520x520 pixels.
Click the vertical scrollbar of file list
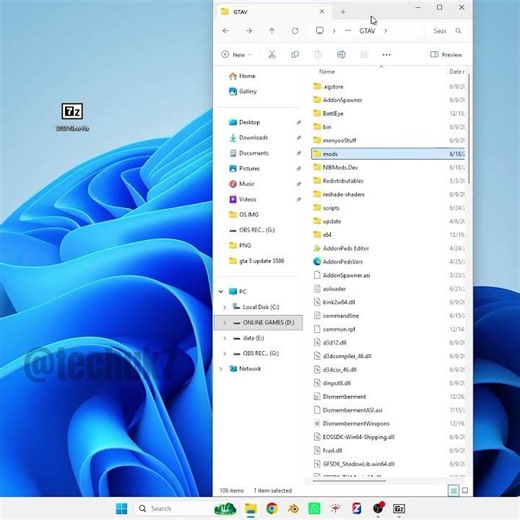tap(469, 128)
